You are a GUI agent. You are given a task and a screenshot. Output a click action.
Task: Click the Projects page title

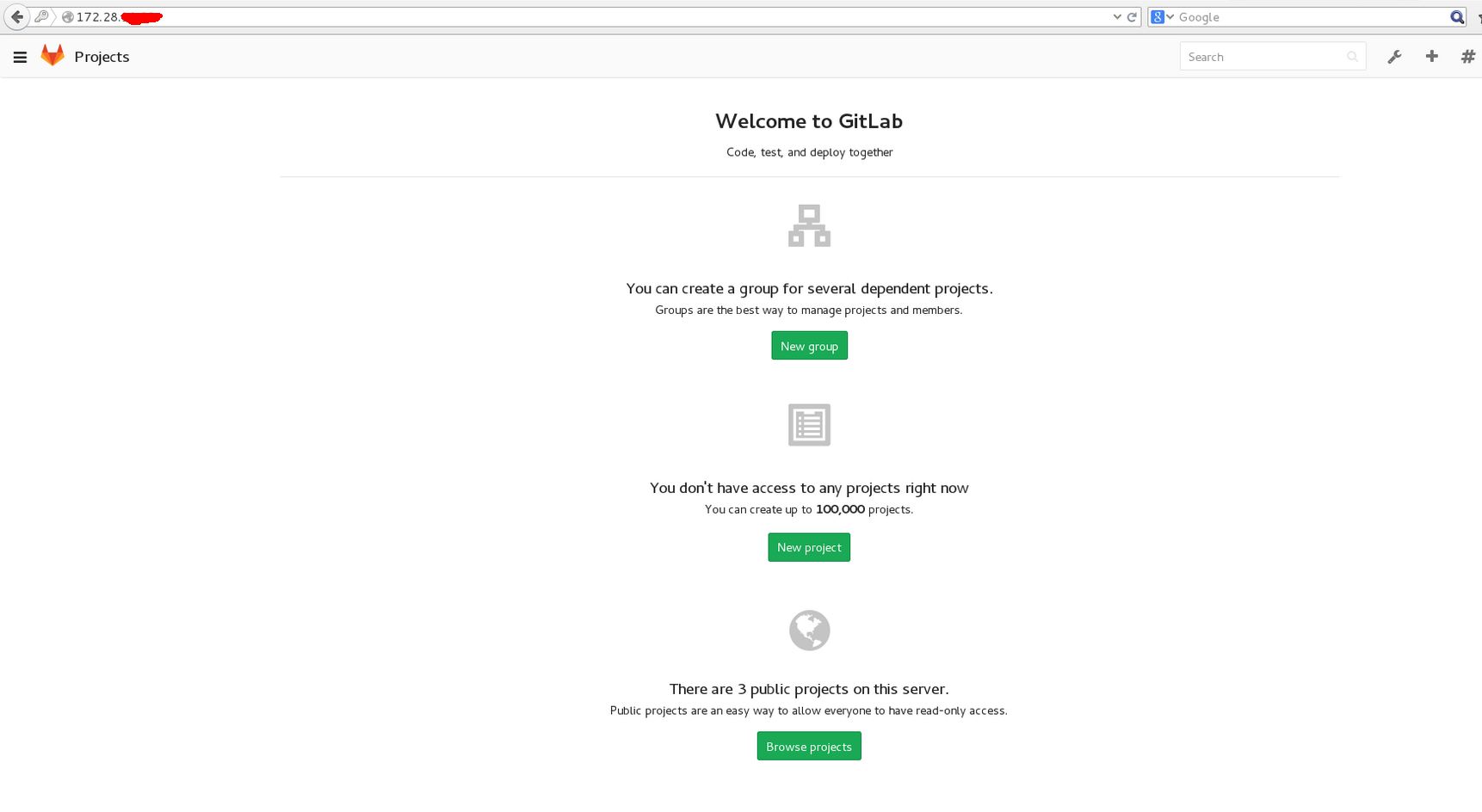click(102, 57)
